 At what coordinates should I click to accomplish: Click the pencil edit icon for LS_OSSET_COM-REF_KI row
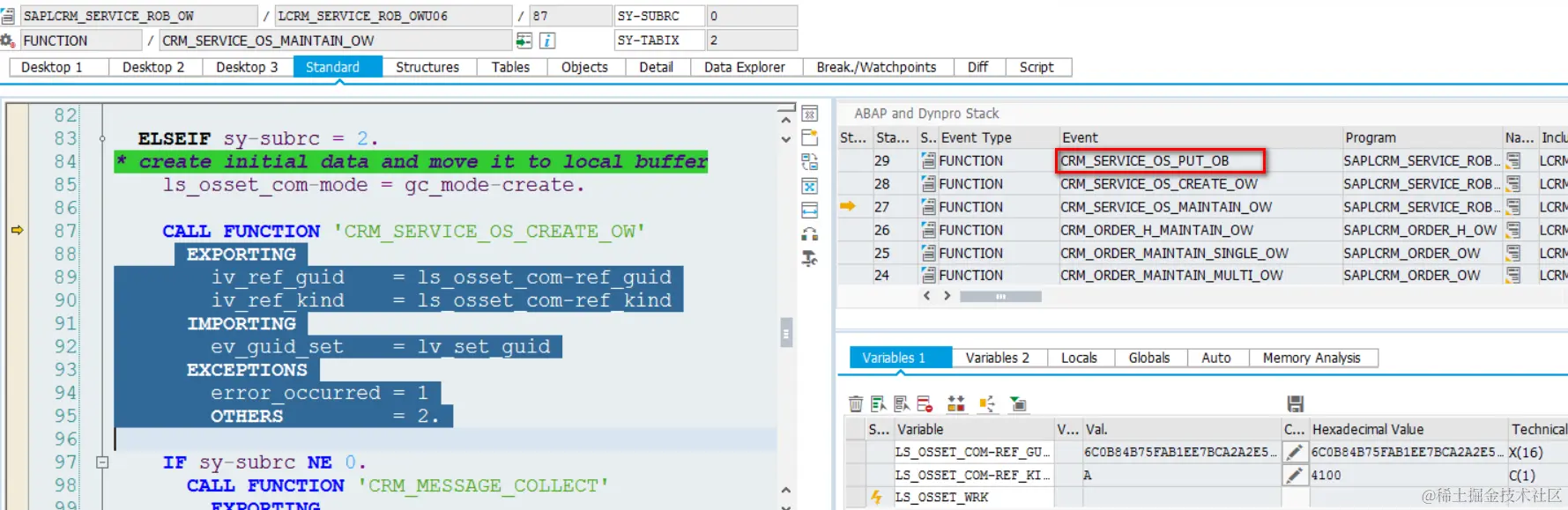click(x=1294, y=475)
